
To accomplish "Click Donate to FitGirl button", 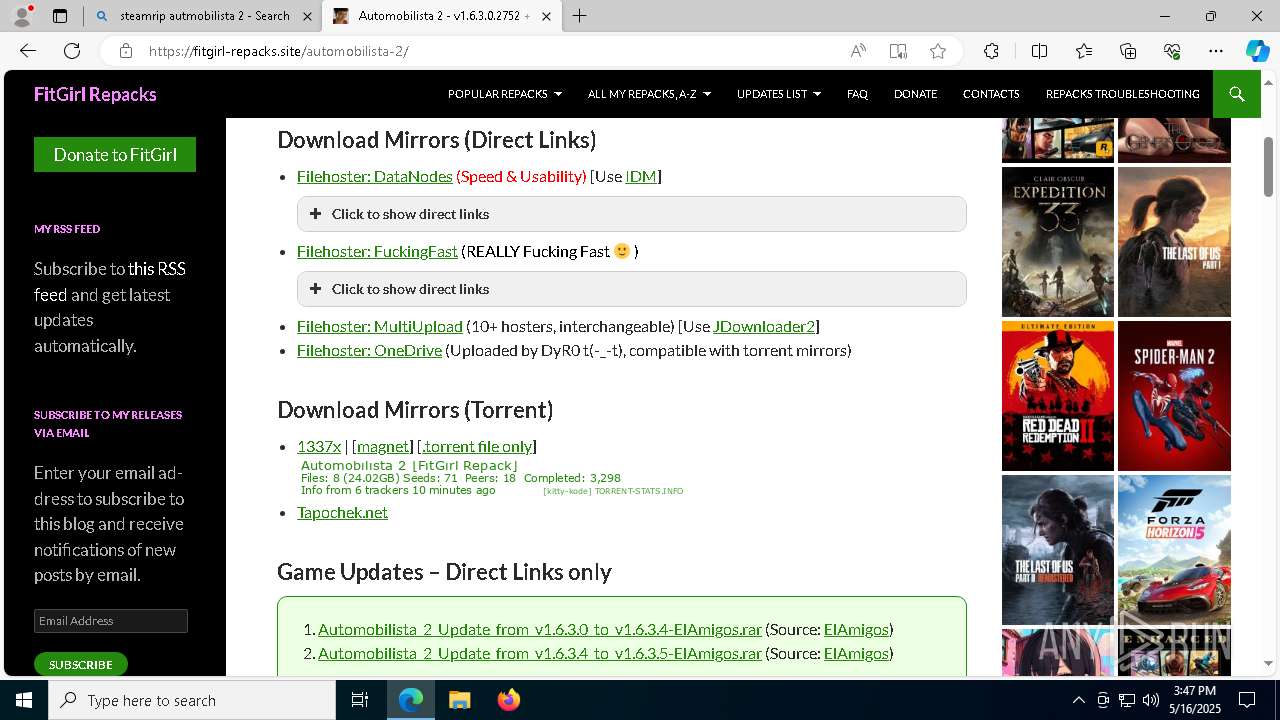I will 115,155.
